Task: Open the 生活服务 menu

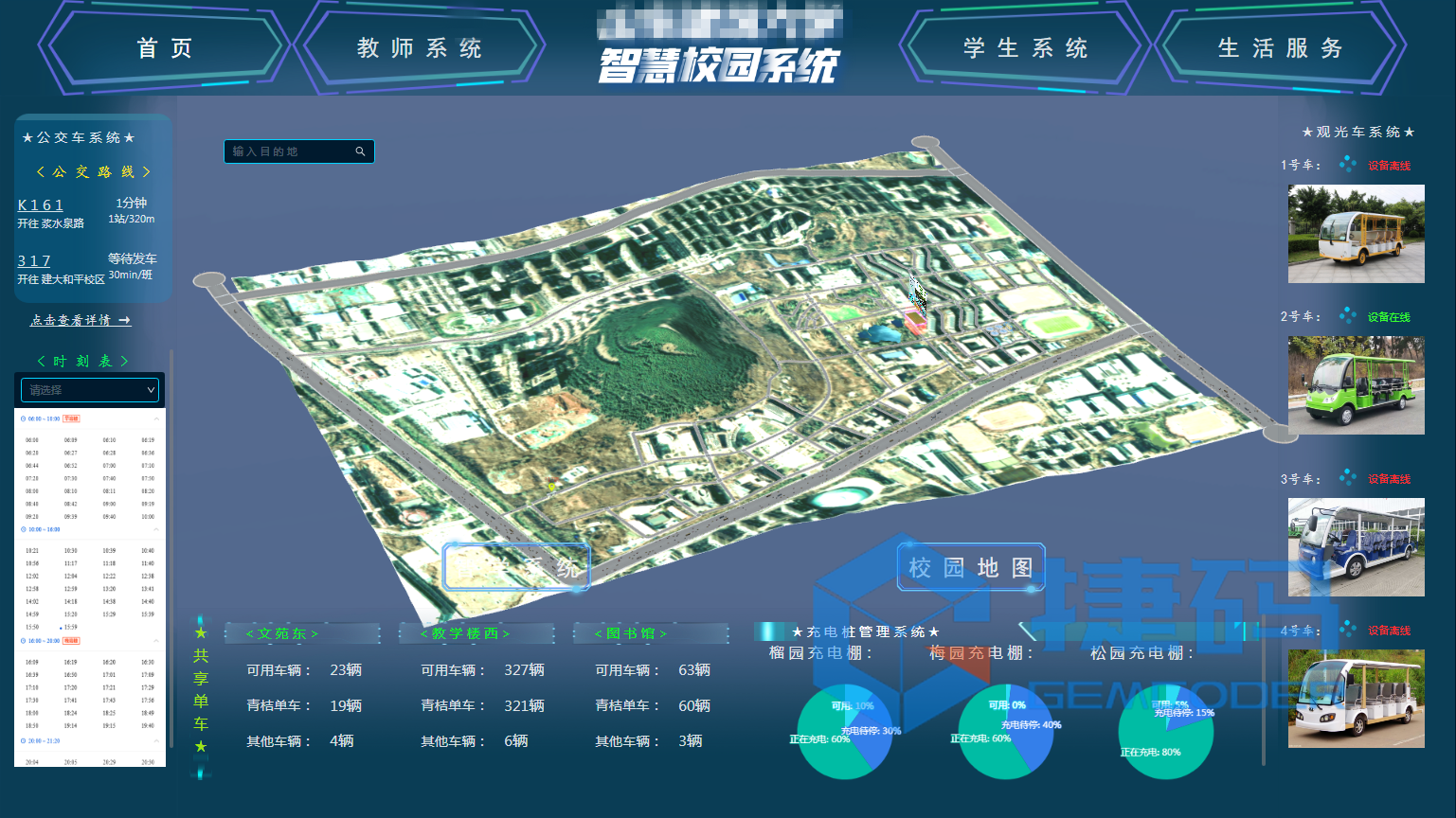Action: pos(1281,48)
